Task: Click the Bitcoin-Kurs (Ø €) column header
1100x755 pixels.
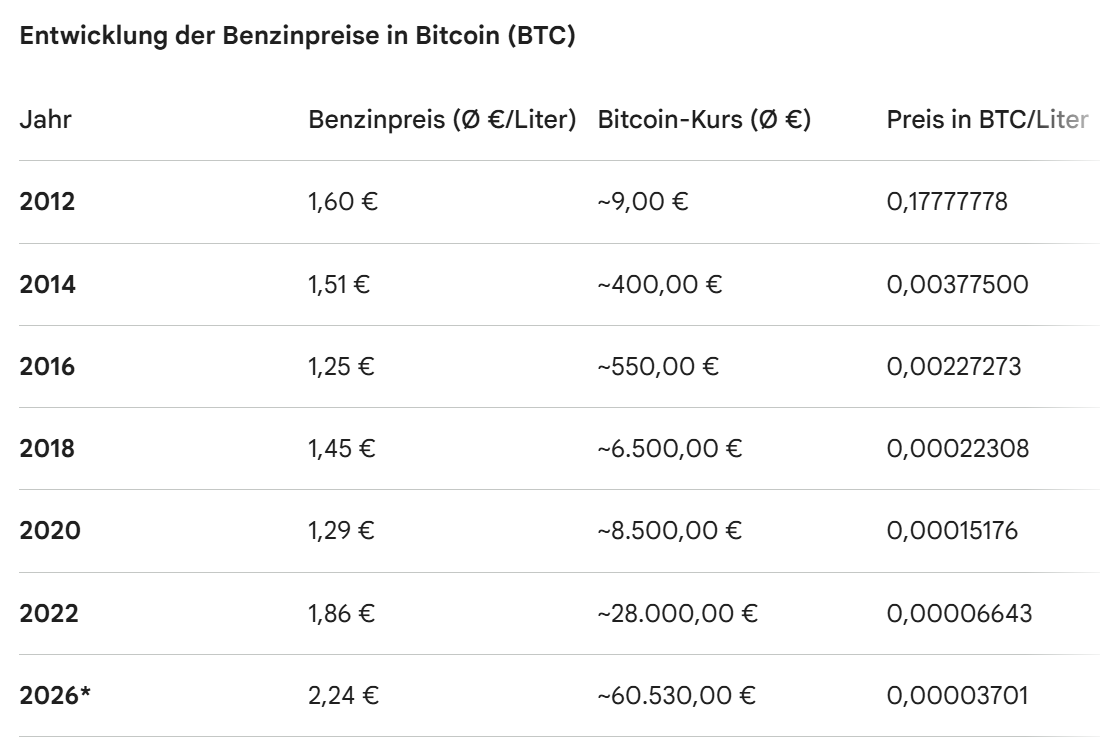Action: click(x=703, y=120)
